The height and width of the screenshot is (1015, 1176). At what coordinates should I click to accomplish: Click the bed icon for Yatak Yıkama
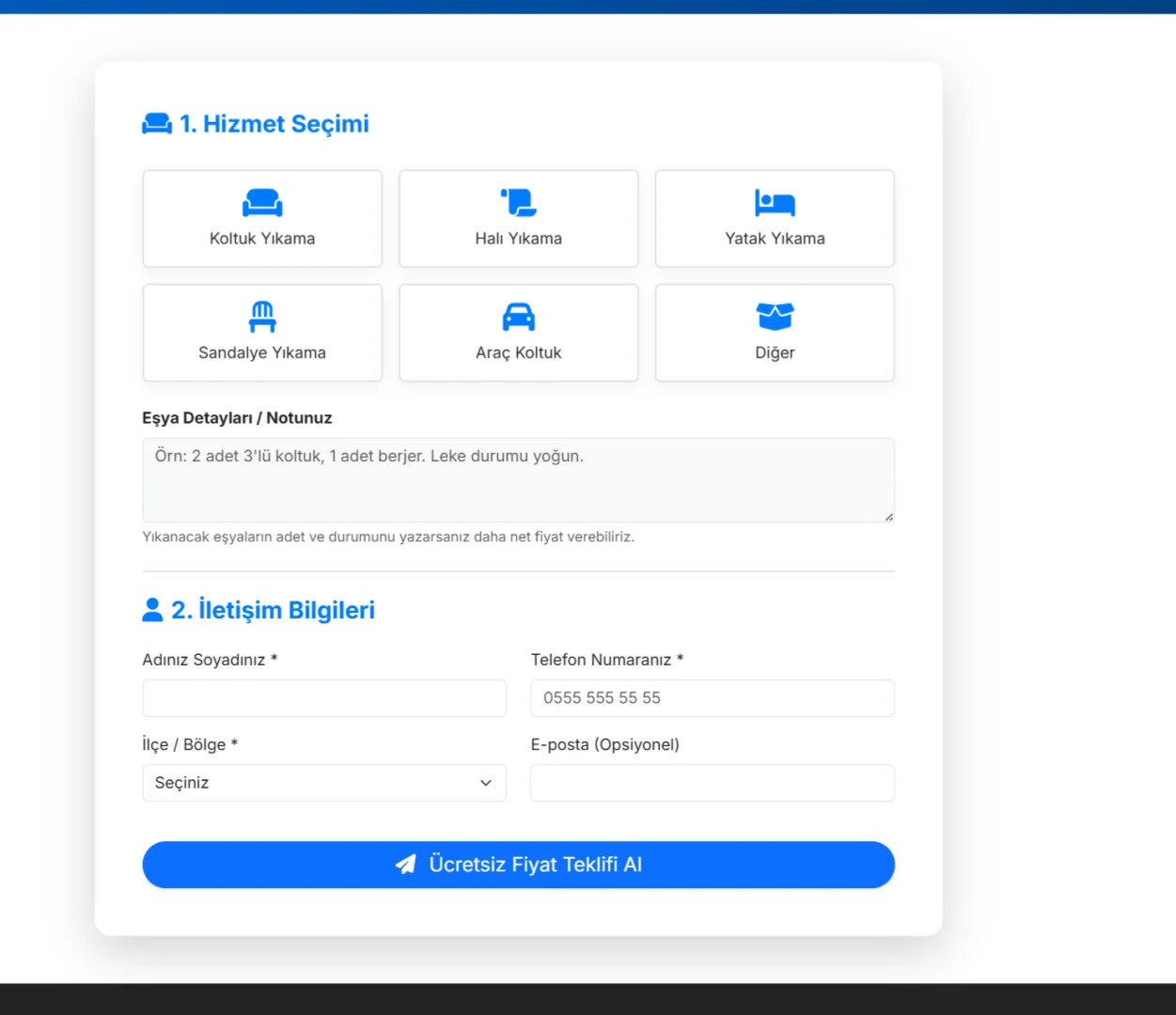click(x=775, y=202)
